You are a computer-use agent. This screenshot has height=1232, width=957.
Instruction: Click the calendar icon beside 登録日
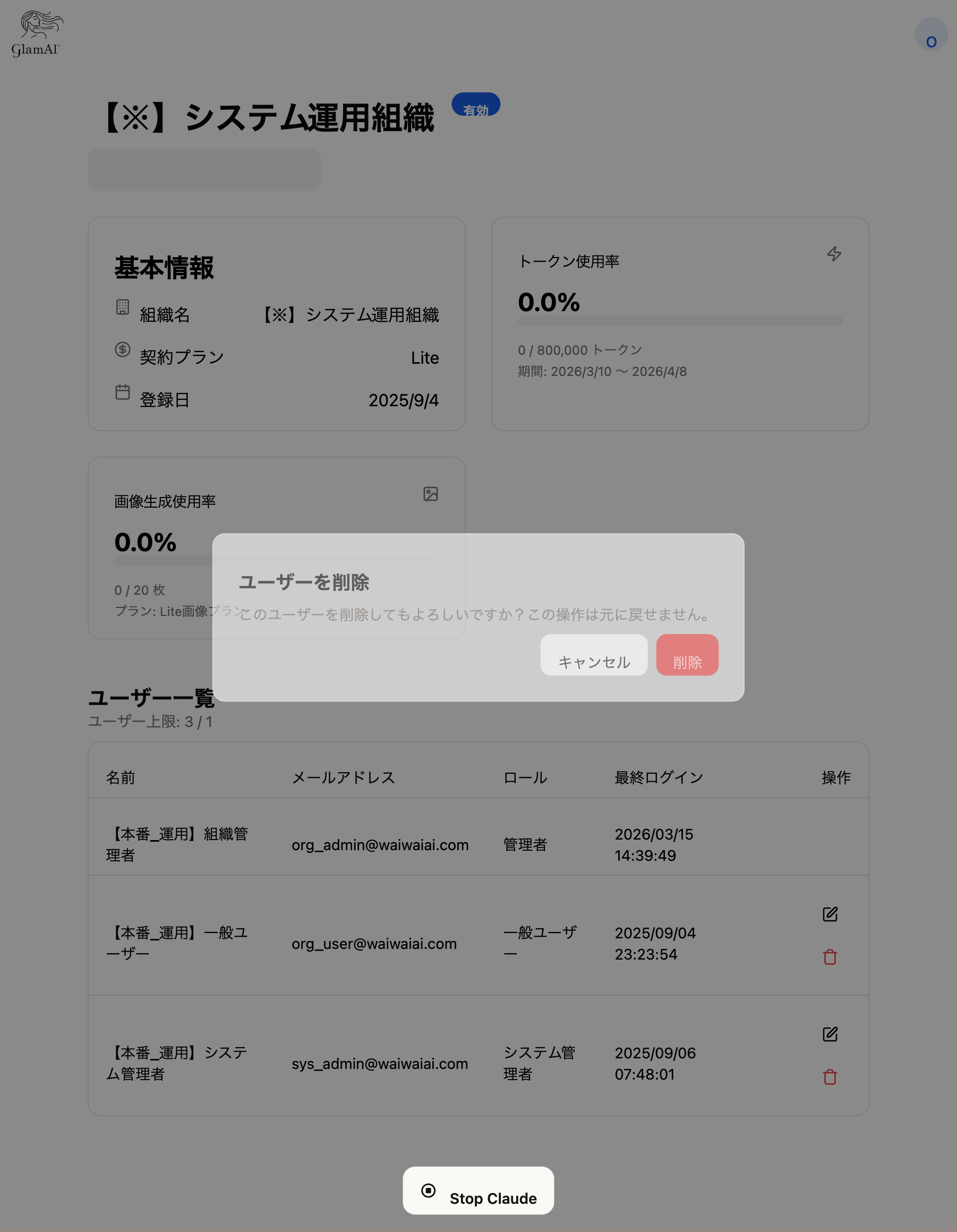[122, 392]
